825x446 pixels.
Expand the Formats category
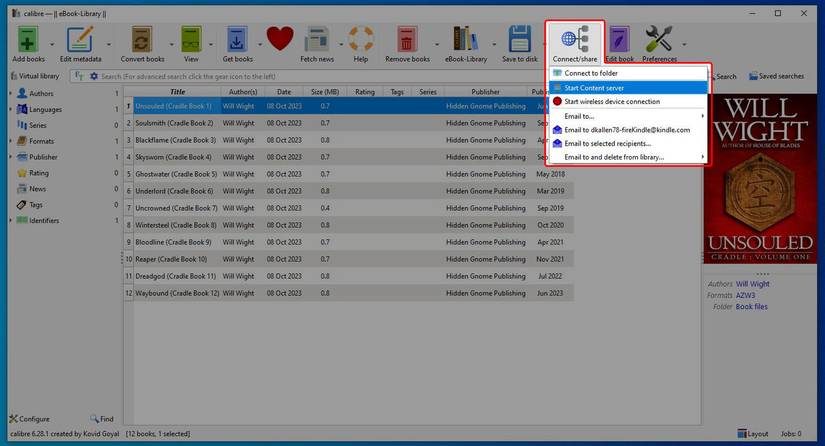(x=11, y=141)
